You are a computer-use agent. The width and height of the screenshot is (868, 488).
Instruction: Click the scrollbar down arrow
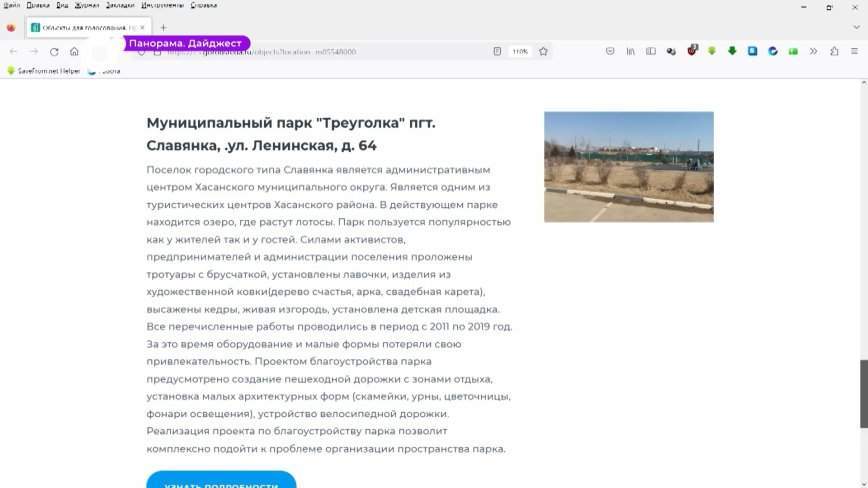[864, 484]
